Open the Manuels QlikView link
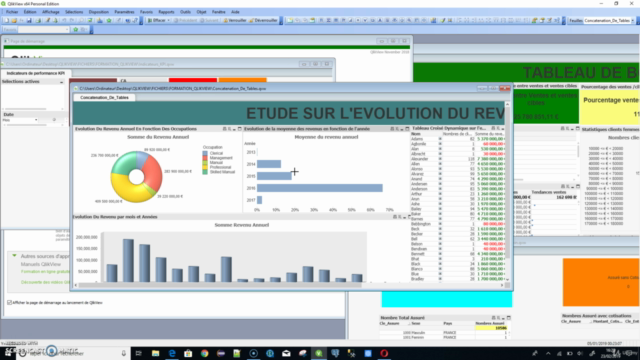640x360 pixels. (x=41, y=264)
